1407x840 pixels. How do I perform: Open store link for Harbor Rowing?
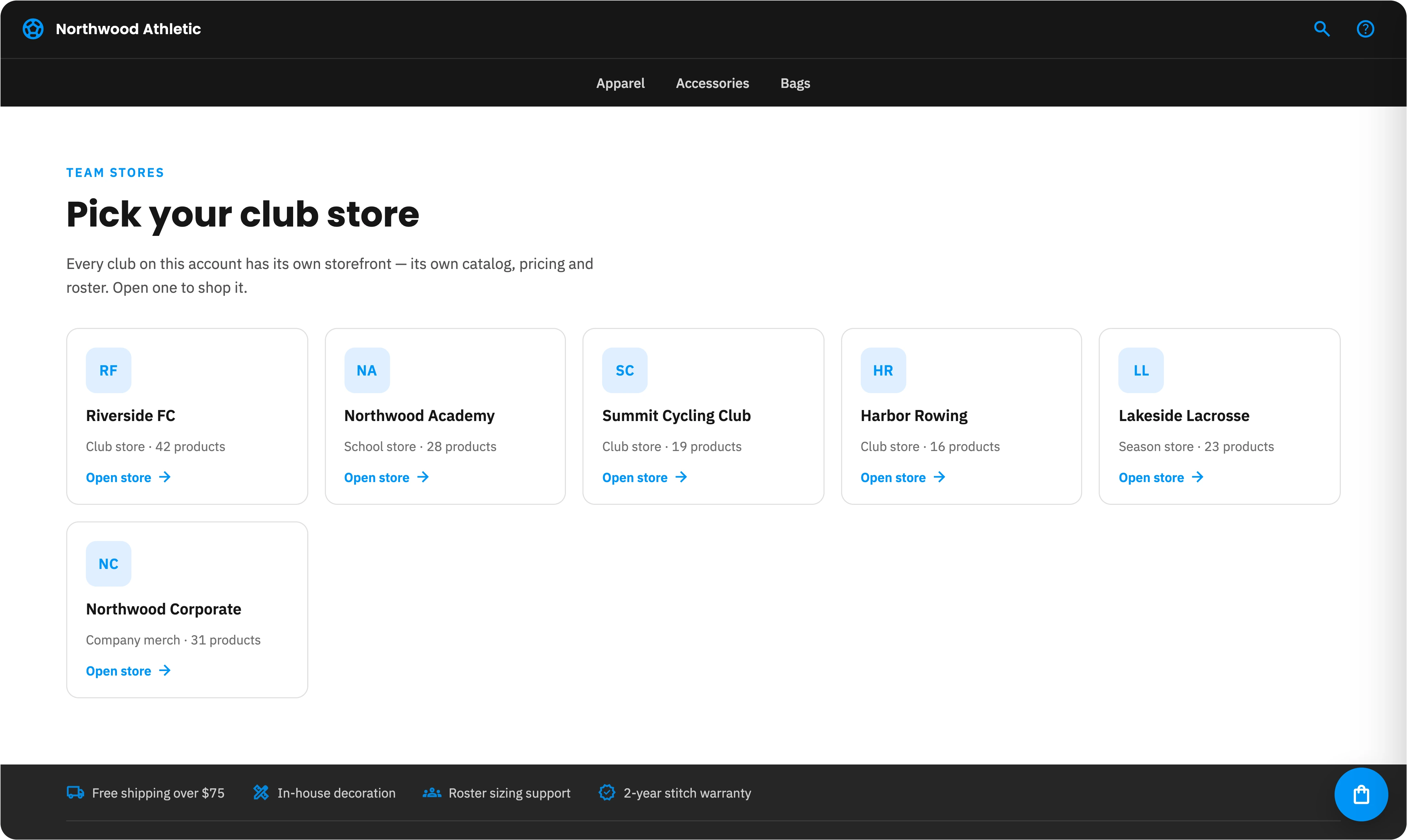point(903,478)
